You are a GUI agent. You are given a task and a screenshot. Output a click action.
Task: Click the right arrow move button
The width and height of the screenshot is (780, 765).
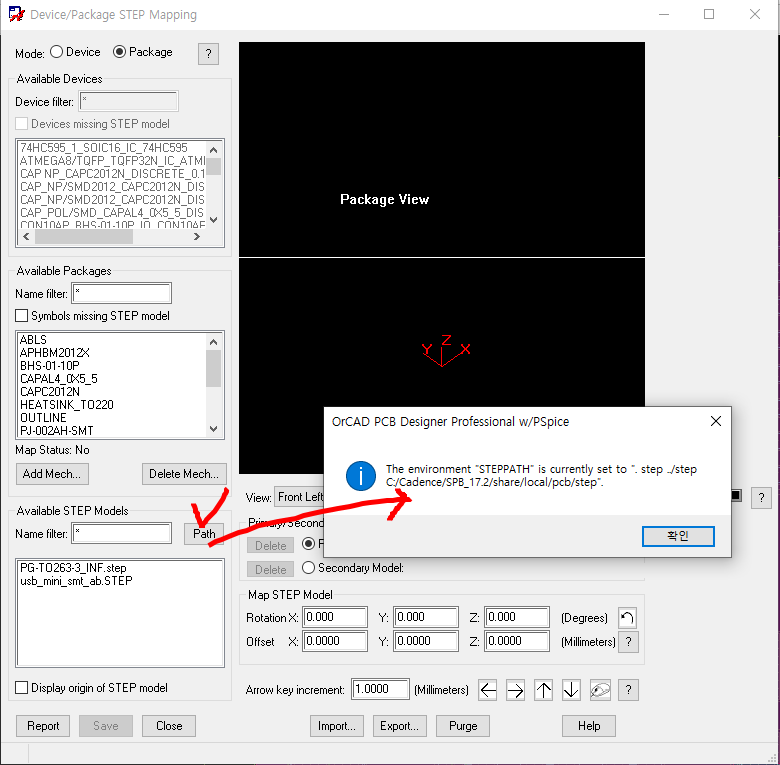(515, 690)
